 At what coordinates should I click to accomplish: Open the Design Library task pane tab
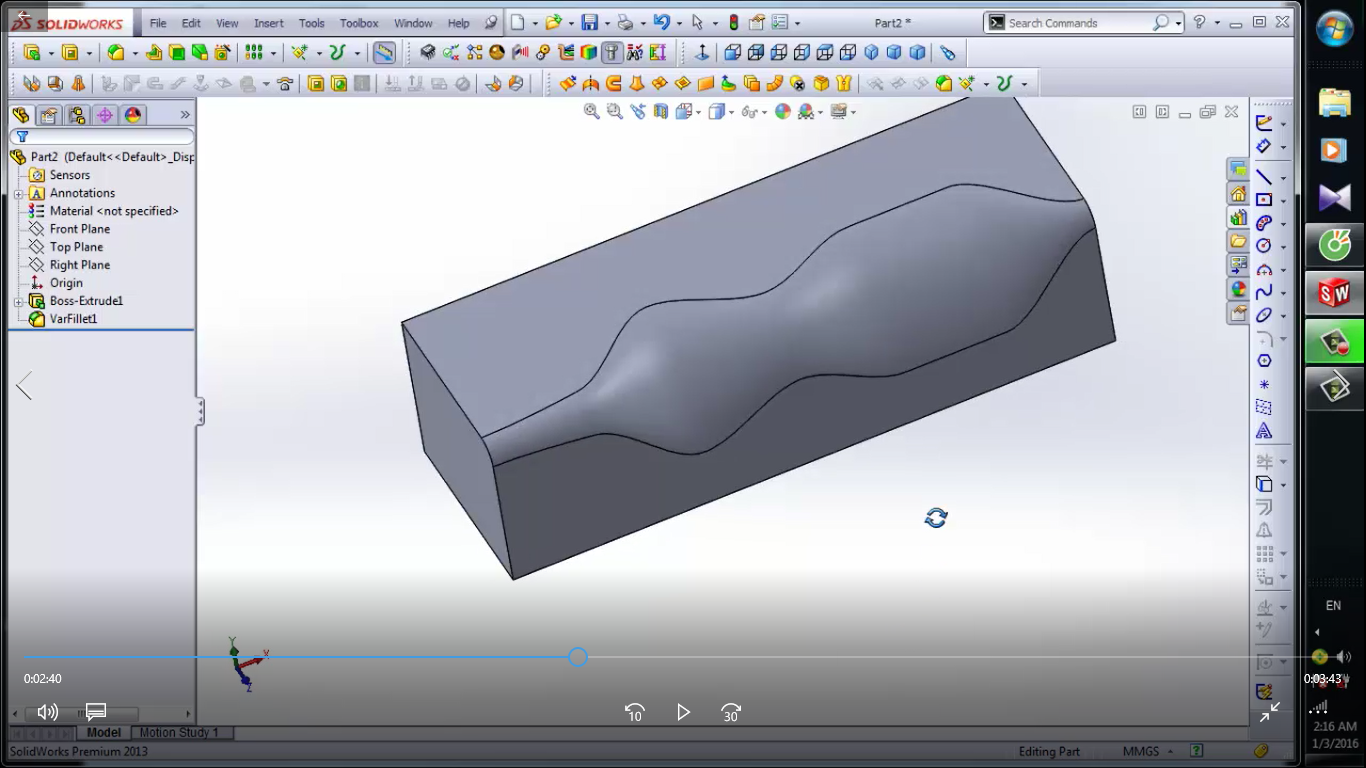pos(1239,217)
